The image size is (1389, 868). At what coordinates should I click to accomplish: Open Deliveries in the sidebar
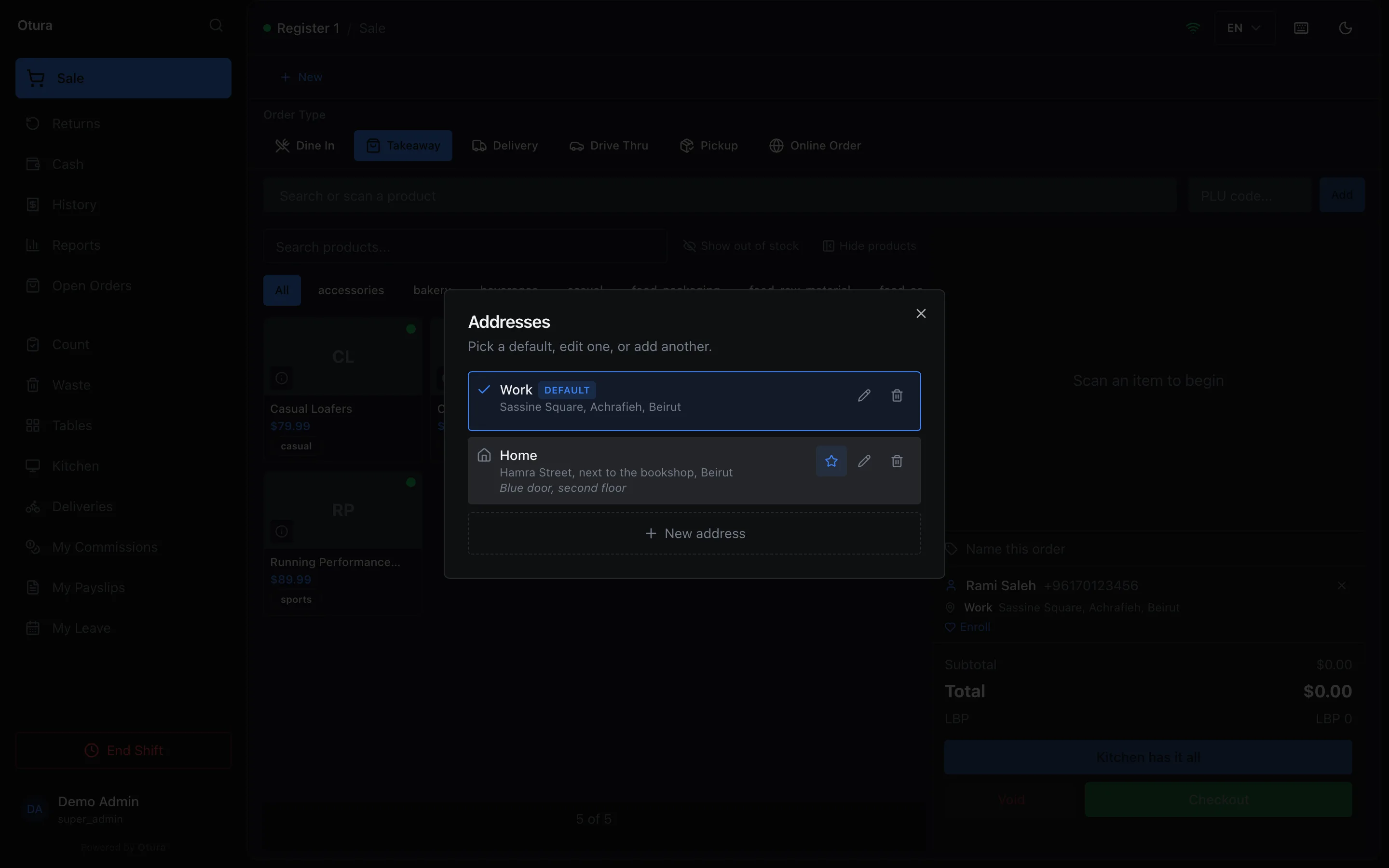tap(123, 507)
